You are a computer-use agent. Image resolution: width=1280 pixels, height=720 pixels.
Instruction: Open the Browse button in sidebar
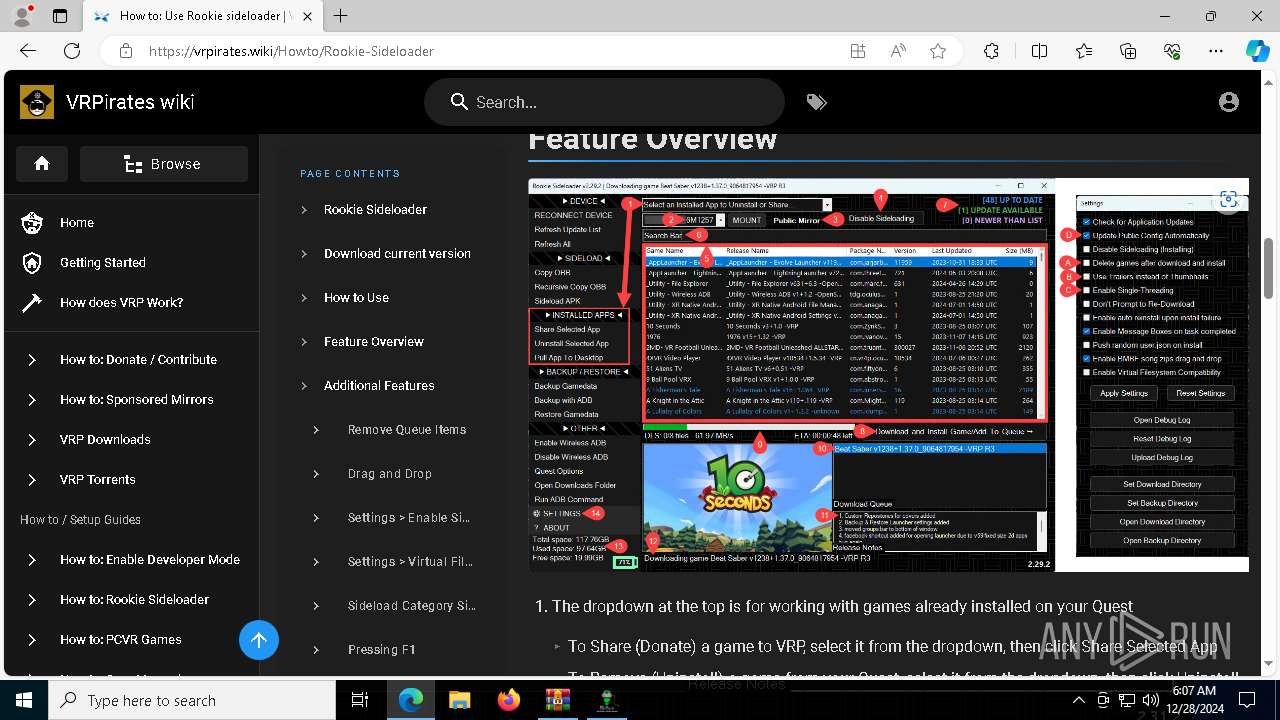[x=164, y=164]
